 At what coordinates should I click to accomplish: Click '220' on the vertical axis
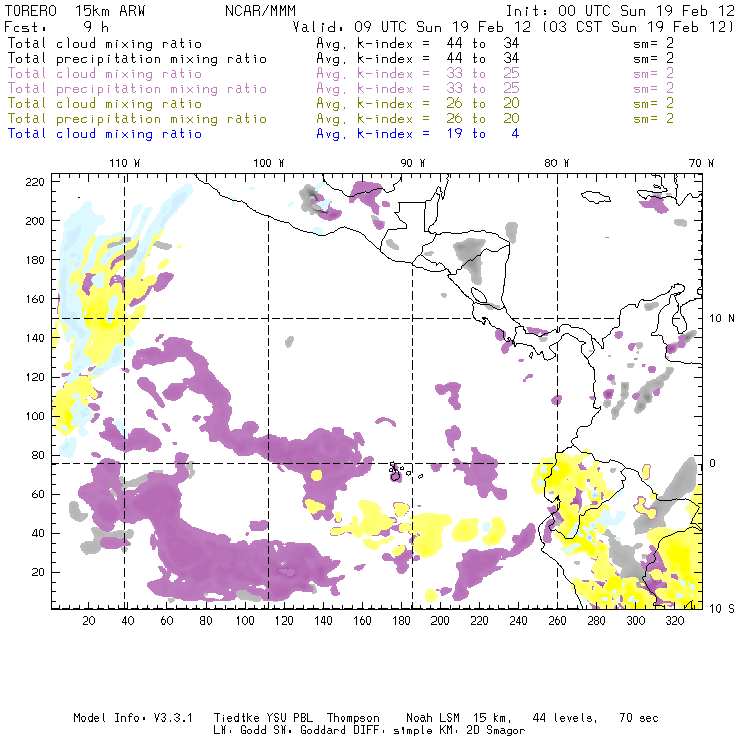click(x=35, y=182)
